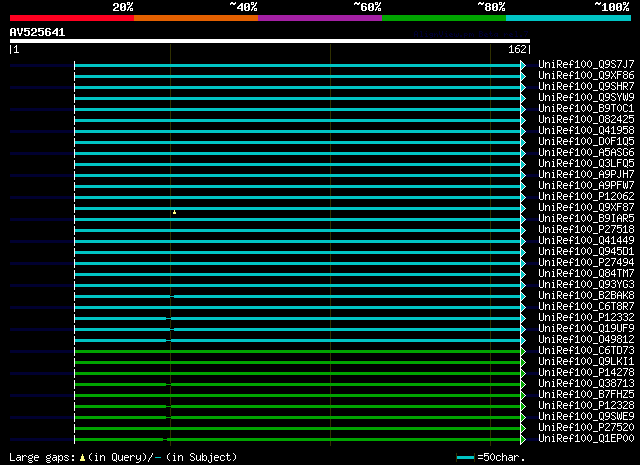This screenshot has width=640, height=465.
Task: Select the UniRef100_P27518 label
Action: (x=586, y=230)
